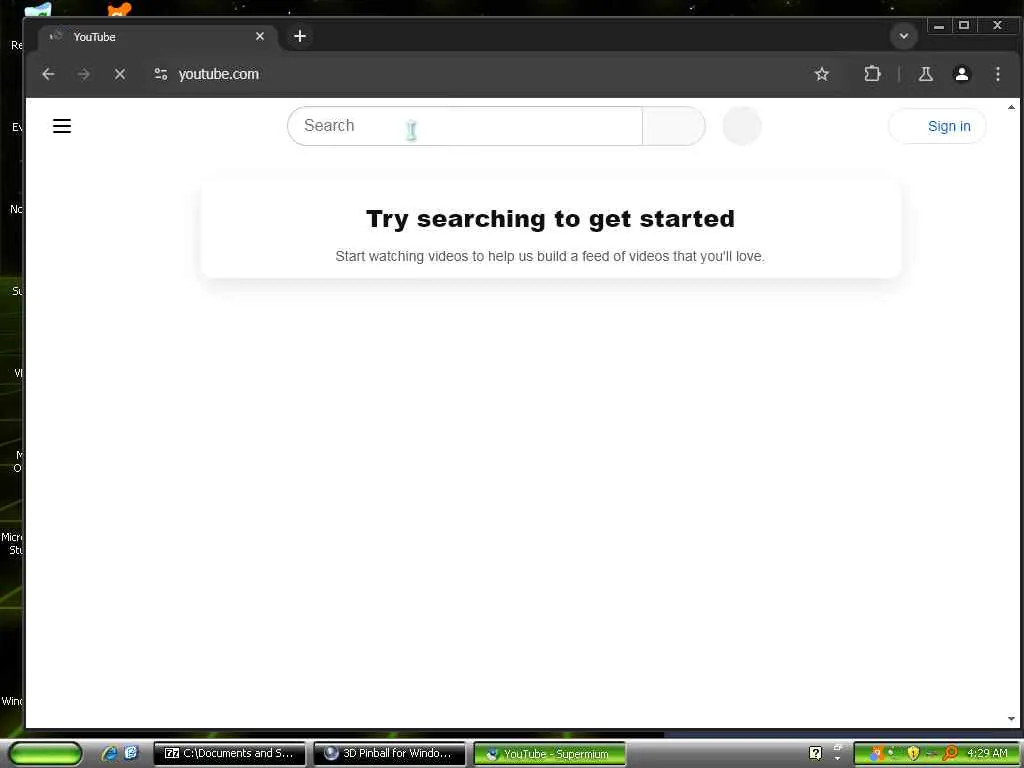View site information icon left of youtube.com
1024x768 pixels.
coord(161,74)
